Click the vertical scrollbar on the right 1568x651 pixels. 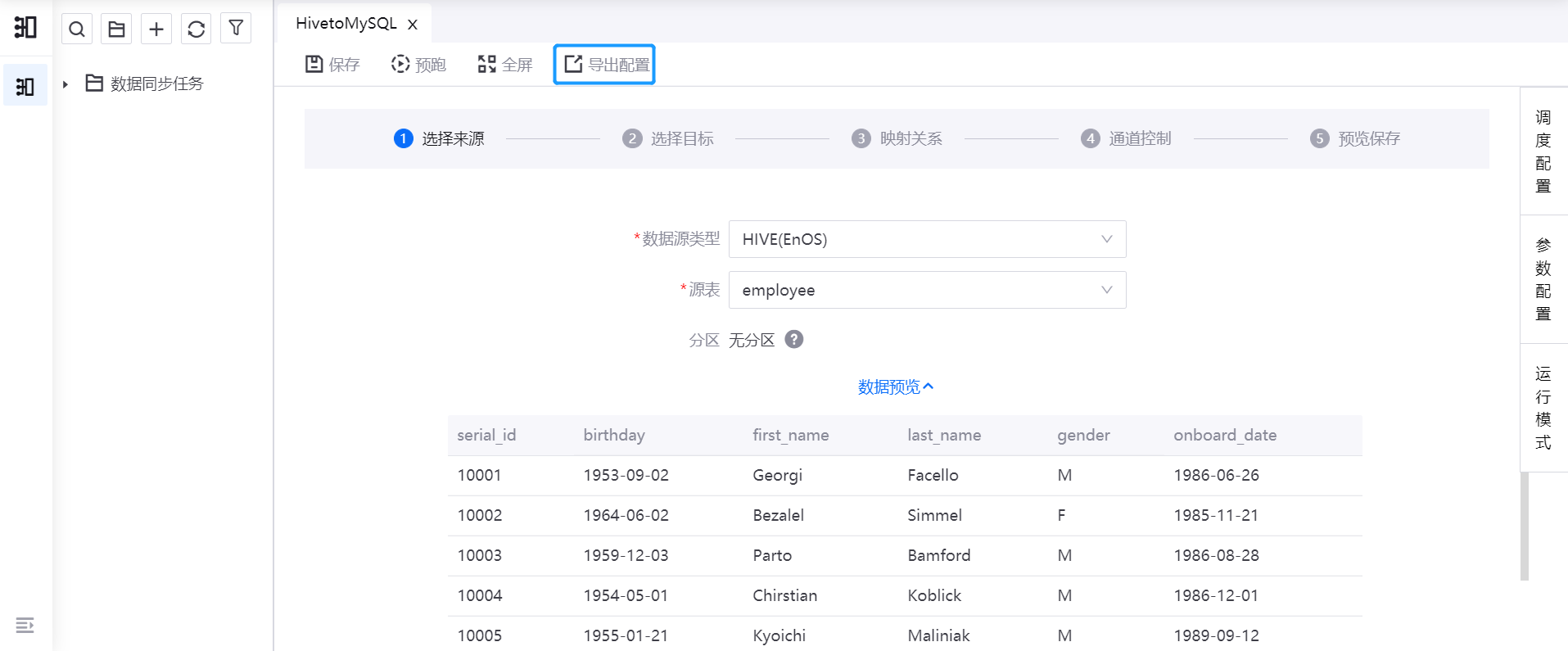point(1525,526)
